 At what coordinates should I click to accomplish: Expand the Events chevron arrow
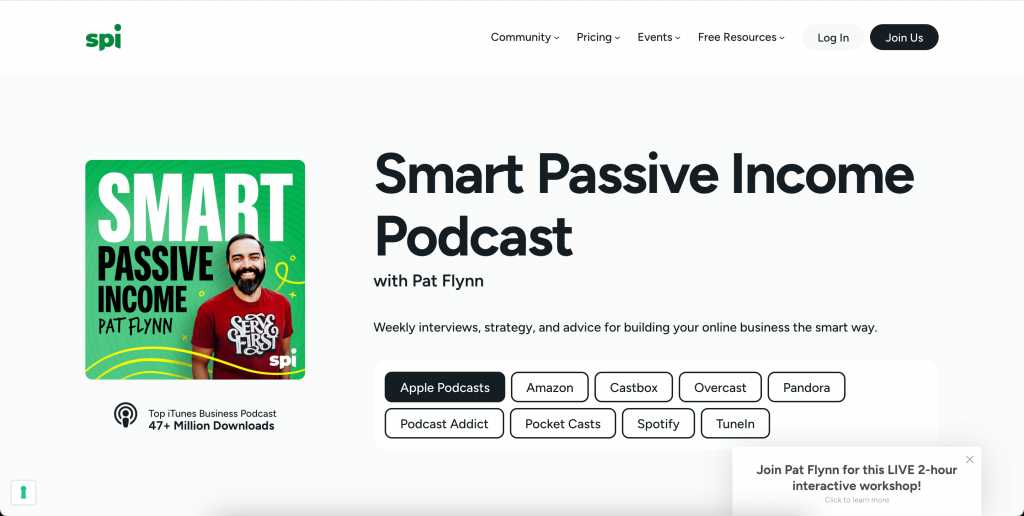[x=678, y=38]
